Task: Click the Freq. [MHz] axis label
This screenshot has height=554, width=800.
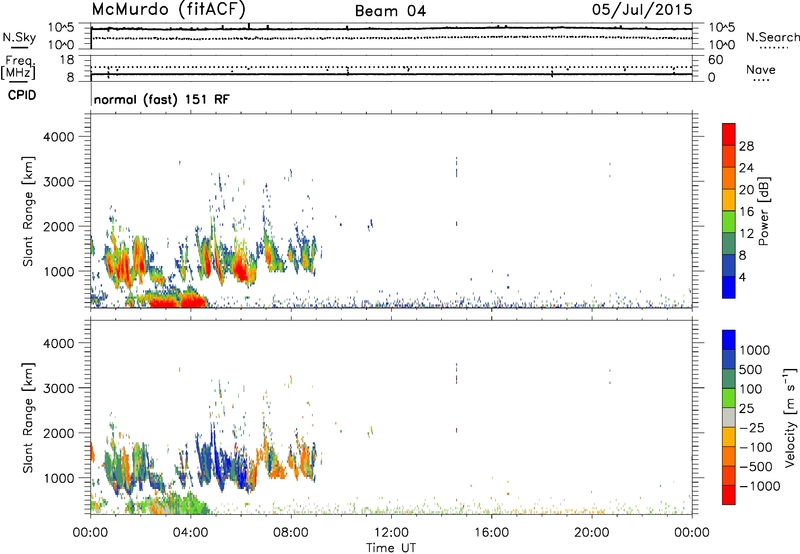Action: tap(18, 68)
